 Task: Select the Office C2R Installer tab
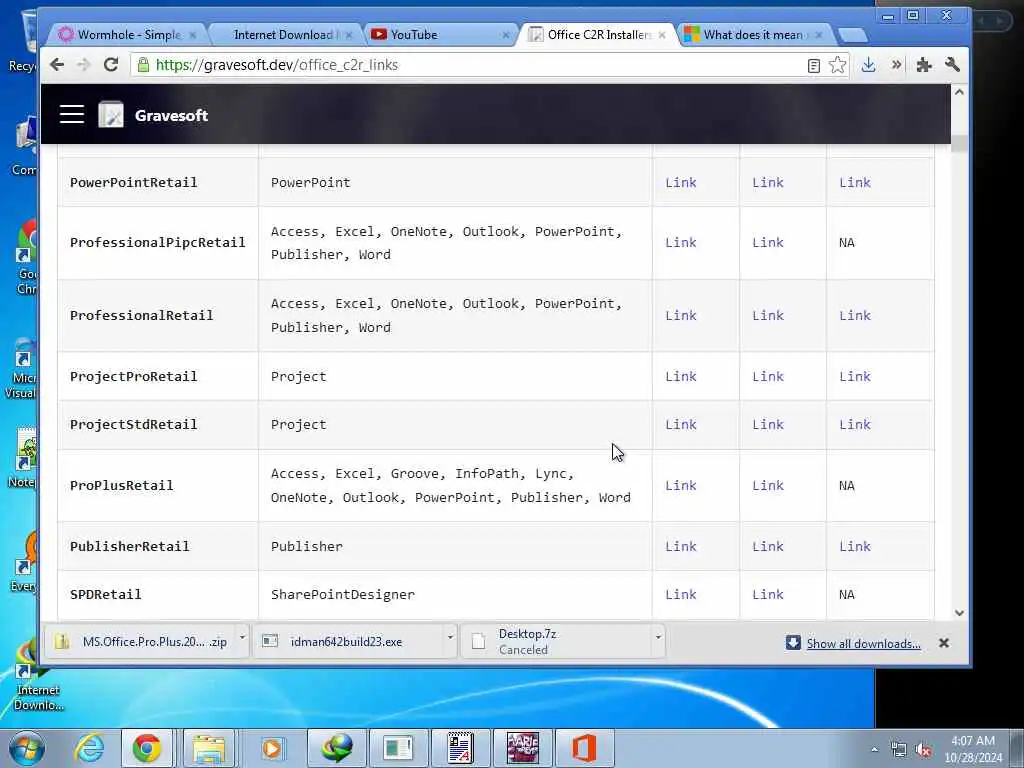tap(598, 35)
